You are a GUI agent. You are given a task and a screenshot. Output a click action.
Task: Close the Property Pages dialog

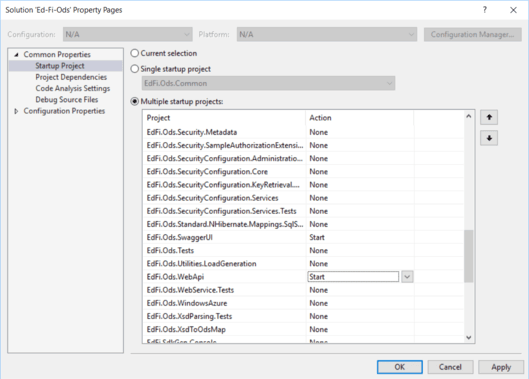513,10
